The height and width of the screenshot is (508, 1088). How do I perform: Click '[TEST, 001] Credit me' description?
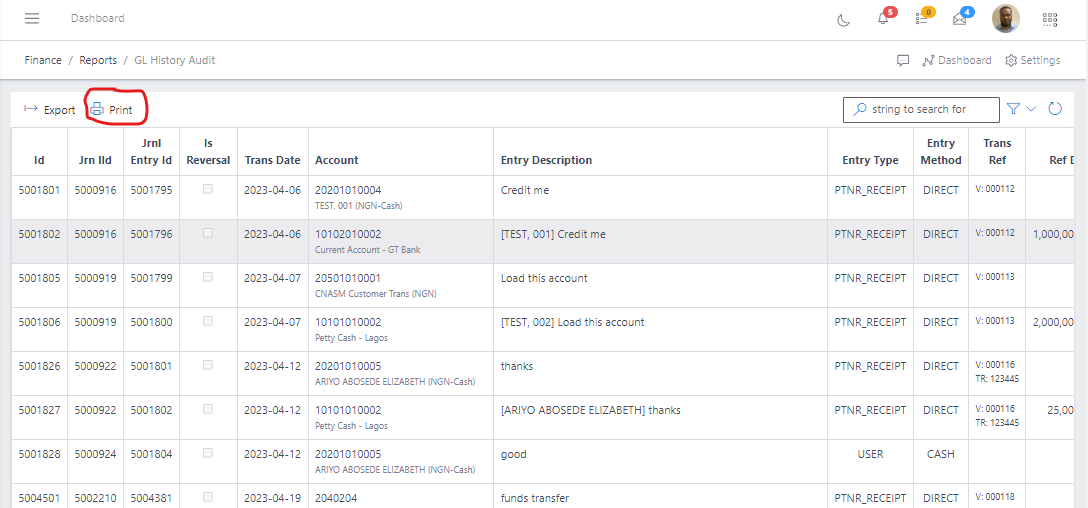pos(553,235)
